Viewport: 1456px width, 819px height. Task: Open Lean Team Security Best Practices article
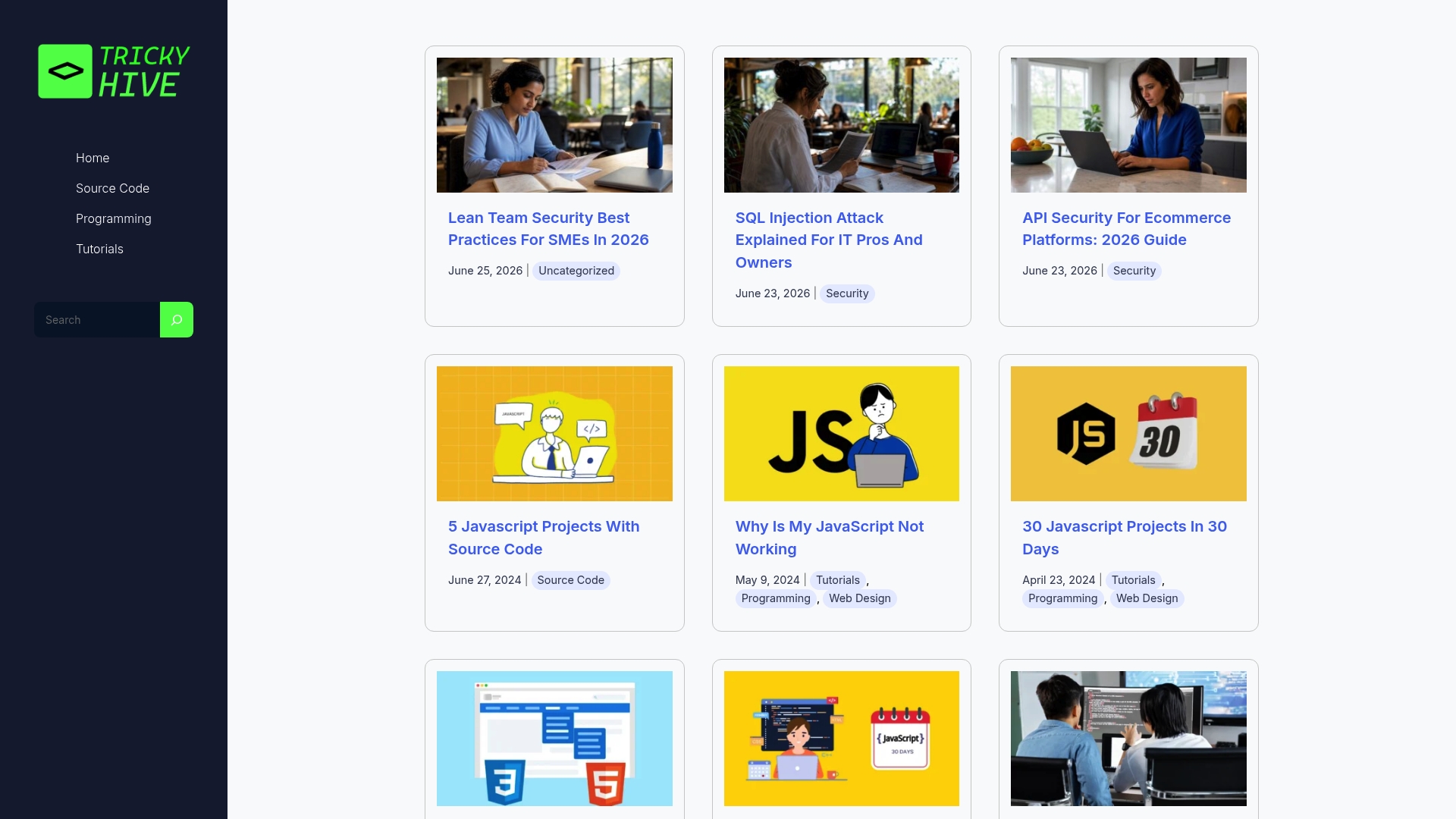(x=548, y=229)
